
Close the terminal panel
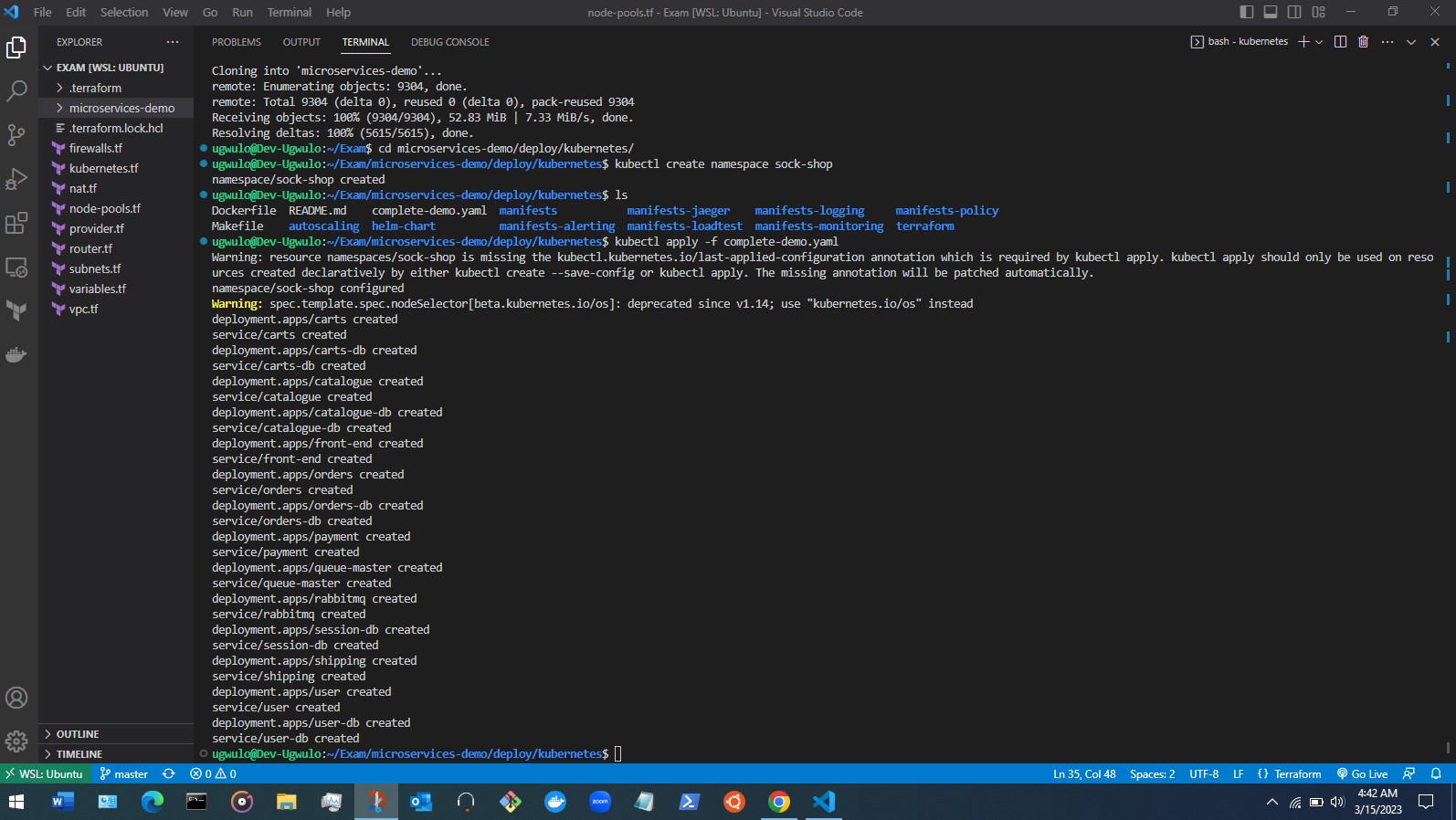point(1435,42)
